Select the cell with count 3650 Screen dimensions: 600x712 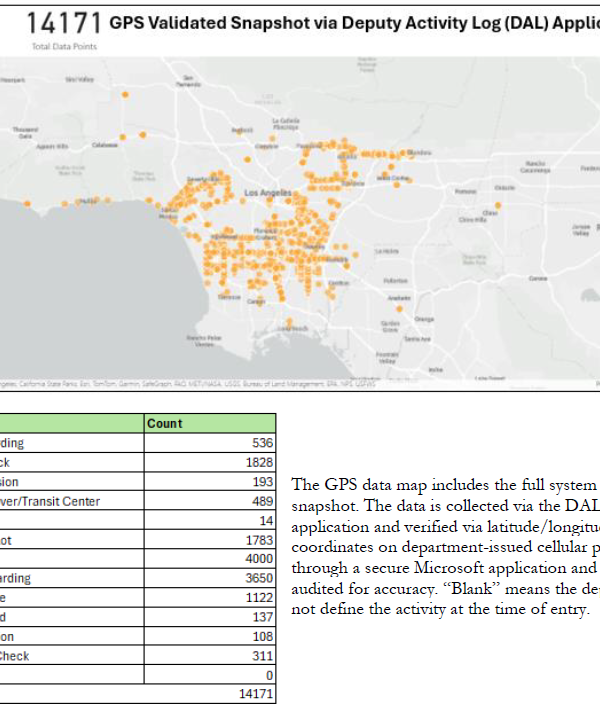pyautogui.click(x=210, y=578)
